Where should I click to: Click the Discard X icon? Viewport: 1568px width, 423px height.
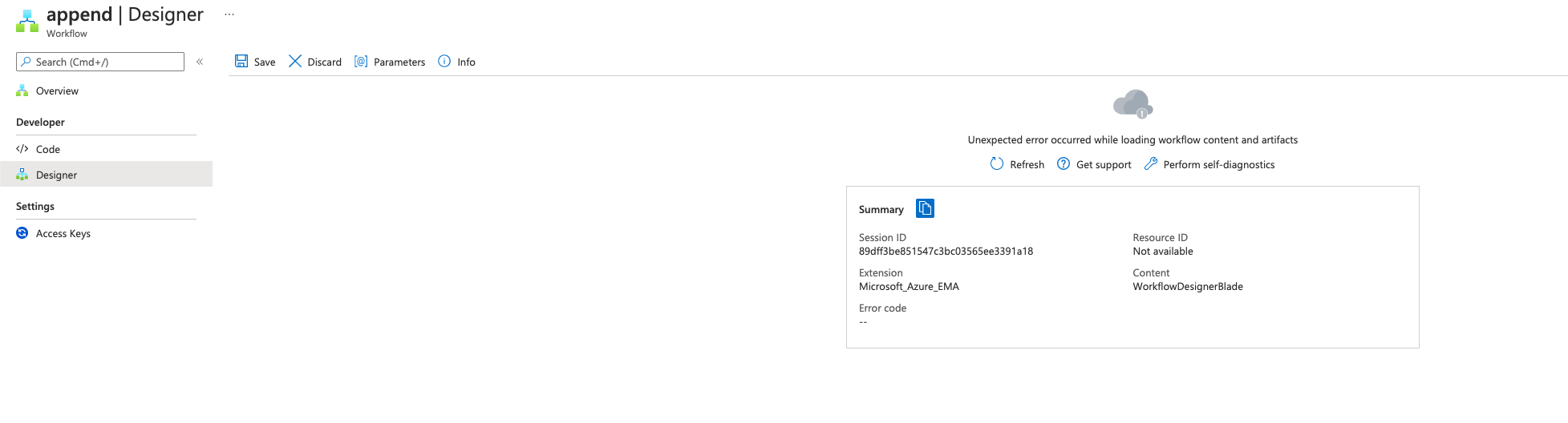[x=295, y=61]
